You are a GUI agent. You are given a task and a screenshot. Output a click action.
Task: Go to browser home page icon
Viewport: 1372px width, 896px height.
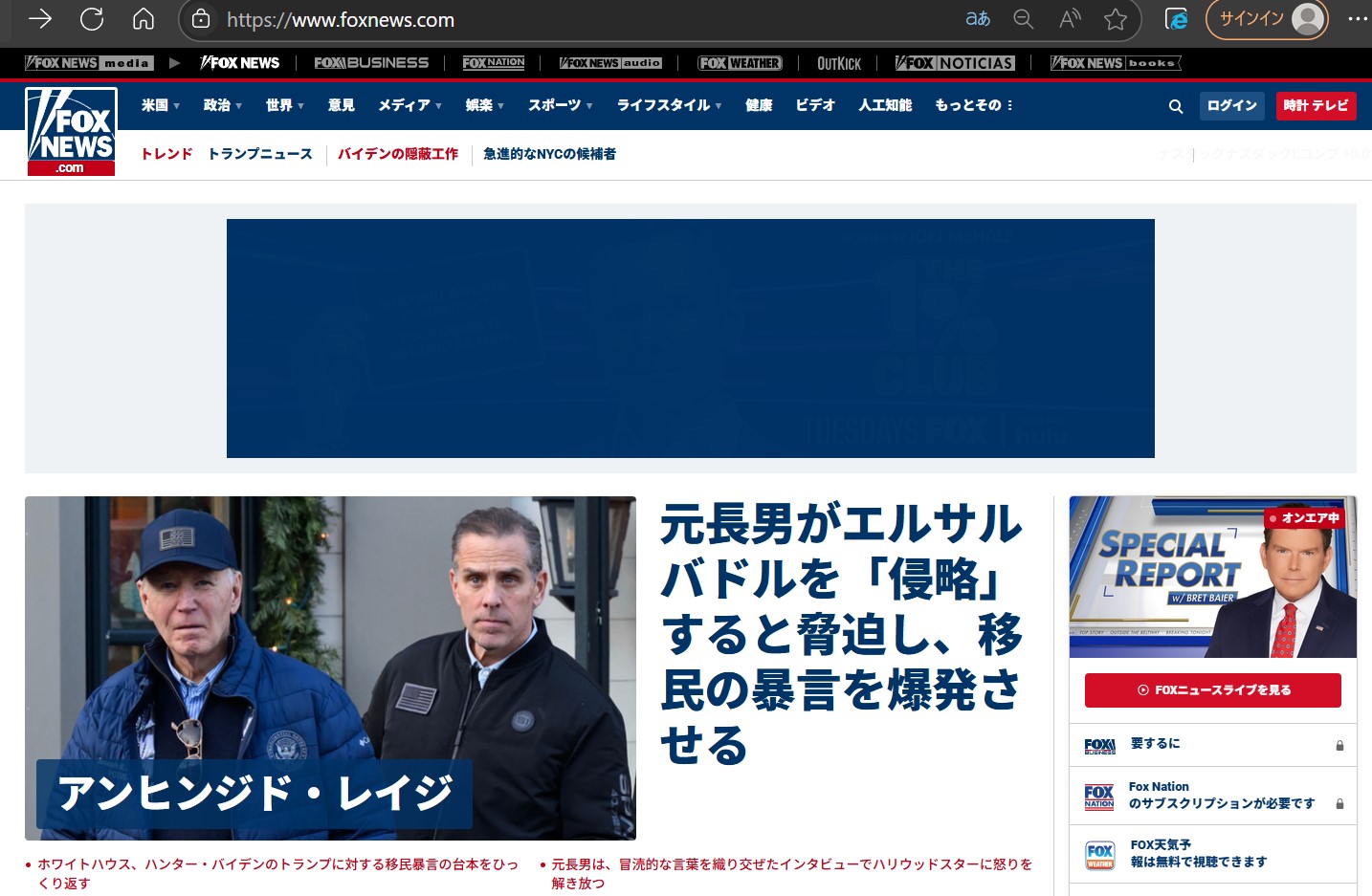(144, 18)
